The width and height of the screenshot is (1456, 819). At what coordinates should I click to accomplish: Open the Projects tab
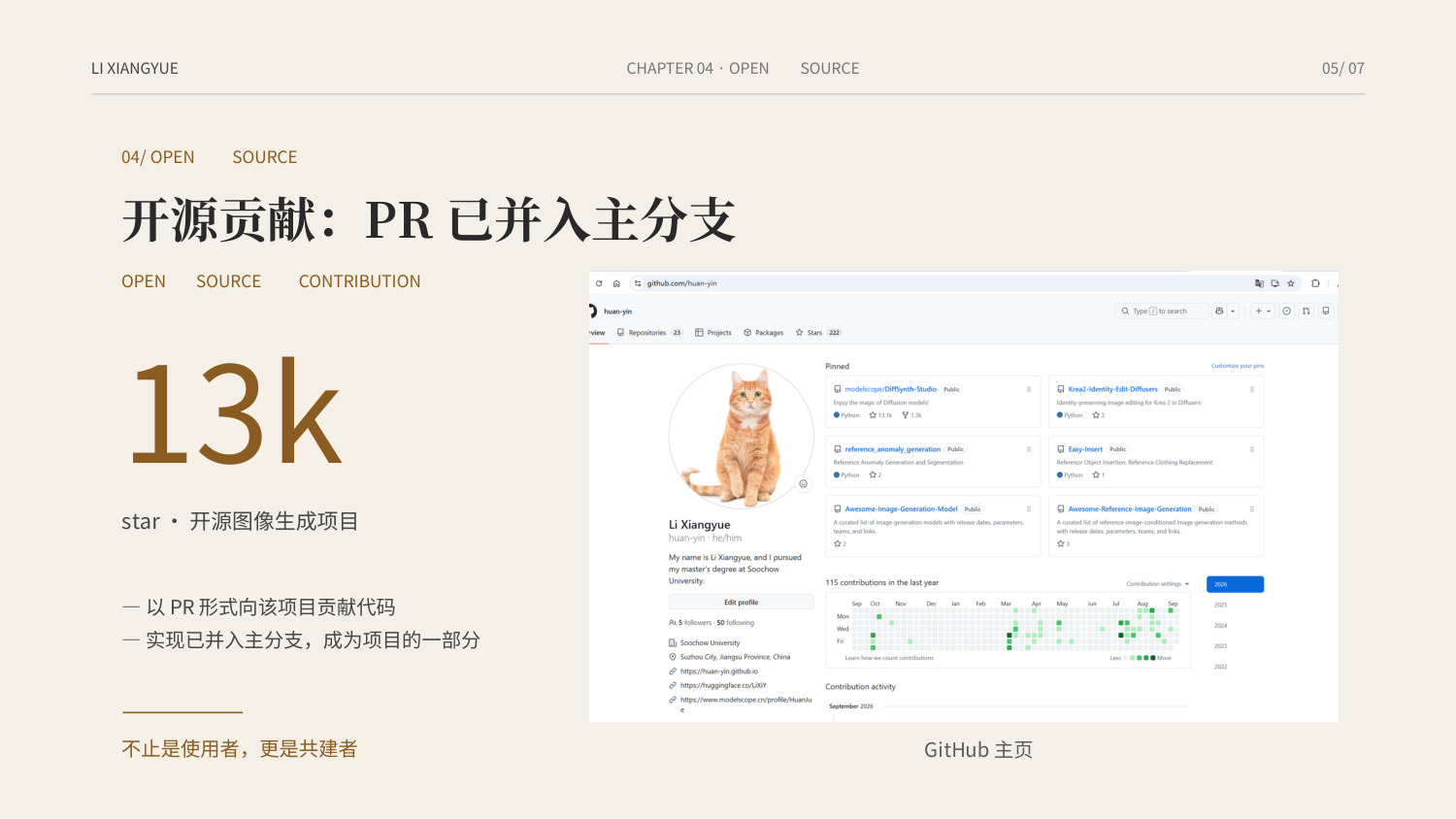713,333
